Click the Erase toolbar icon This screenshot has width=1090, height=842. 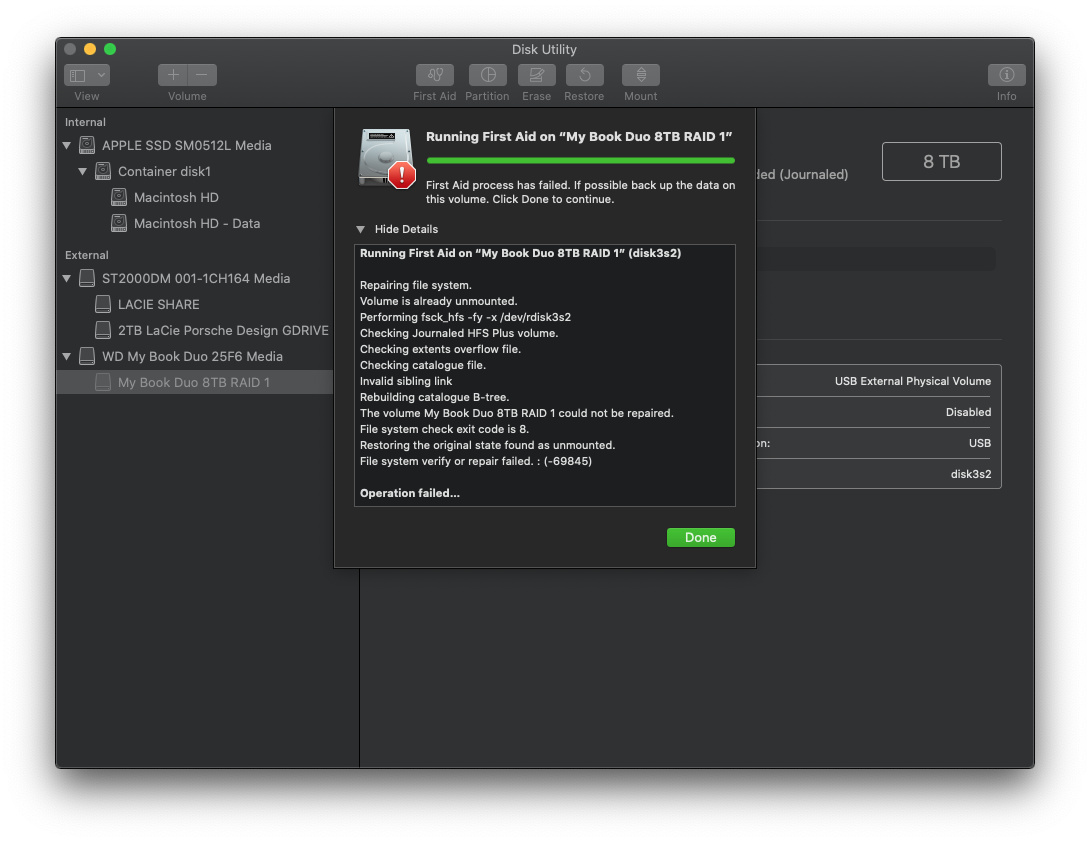(537, 74)
